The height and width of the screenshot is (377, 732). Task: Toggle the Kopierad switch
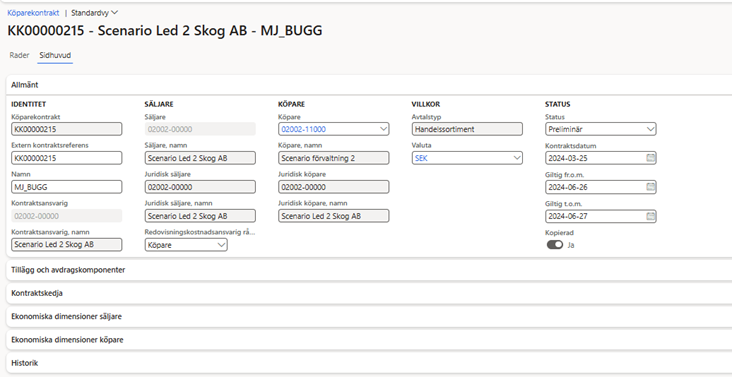pos(555,244)
